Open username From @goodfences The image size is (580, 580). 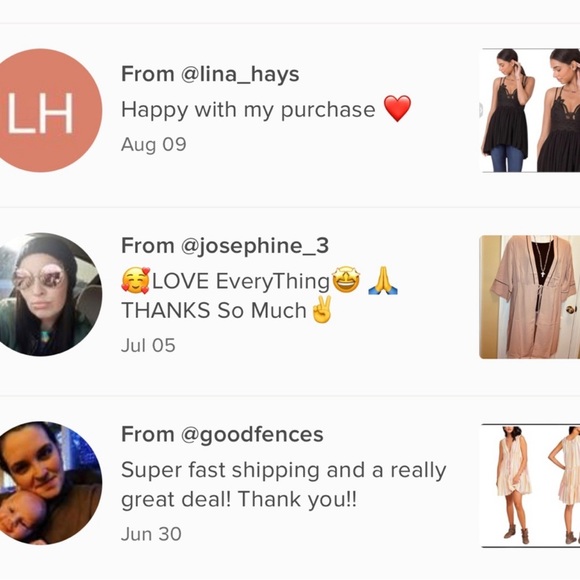tap(222, 434)
